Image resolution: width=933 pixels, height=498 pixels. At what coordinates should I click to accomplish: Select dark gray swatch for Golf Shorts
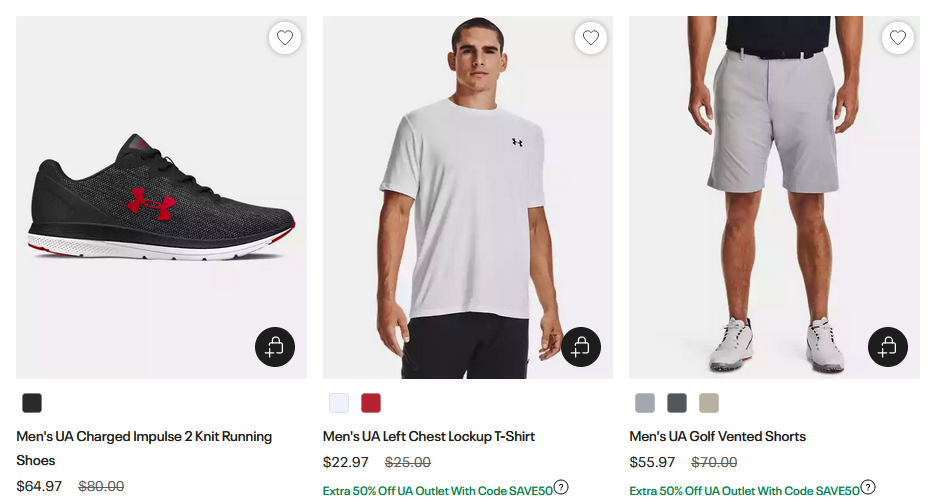[677, 403]
